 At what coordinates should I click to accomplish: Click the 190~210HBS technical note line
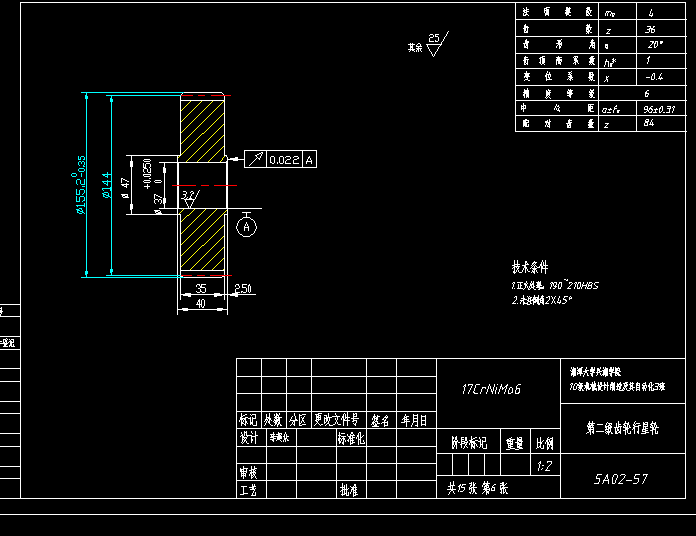click(555, 285)
